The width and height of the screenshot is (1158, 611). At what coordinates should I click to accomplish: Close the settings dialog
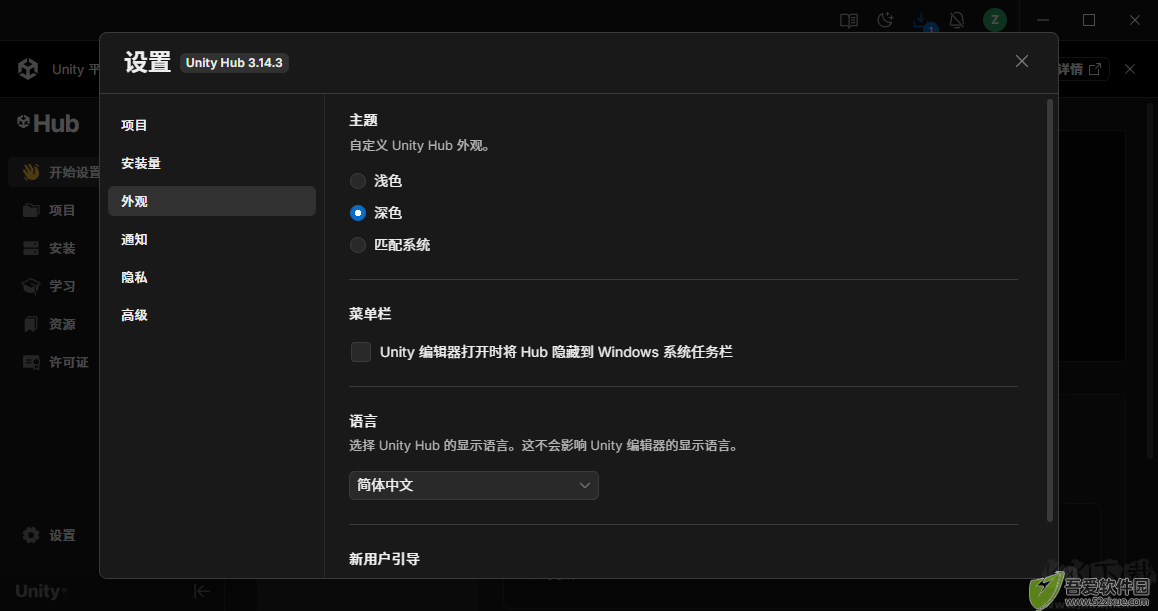1021,61
